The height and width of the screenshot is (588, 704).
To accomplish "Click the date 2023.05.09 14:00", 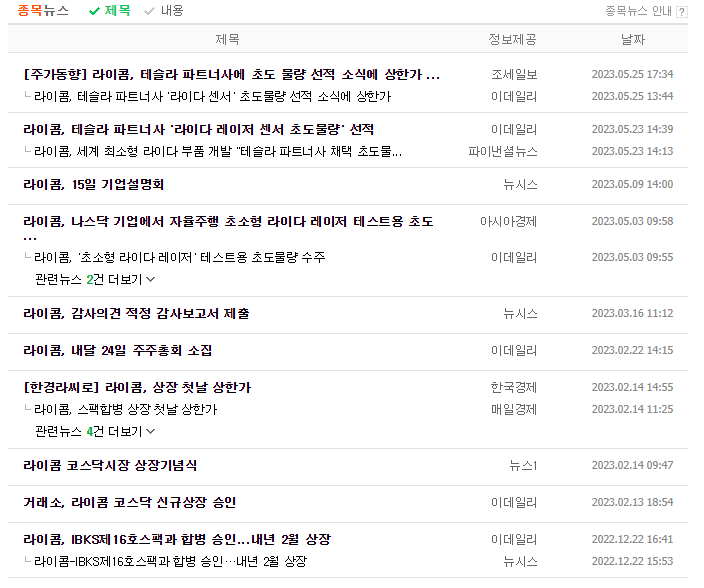I will [x=632, y=185].
